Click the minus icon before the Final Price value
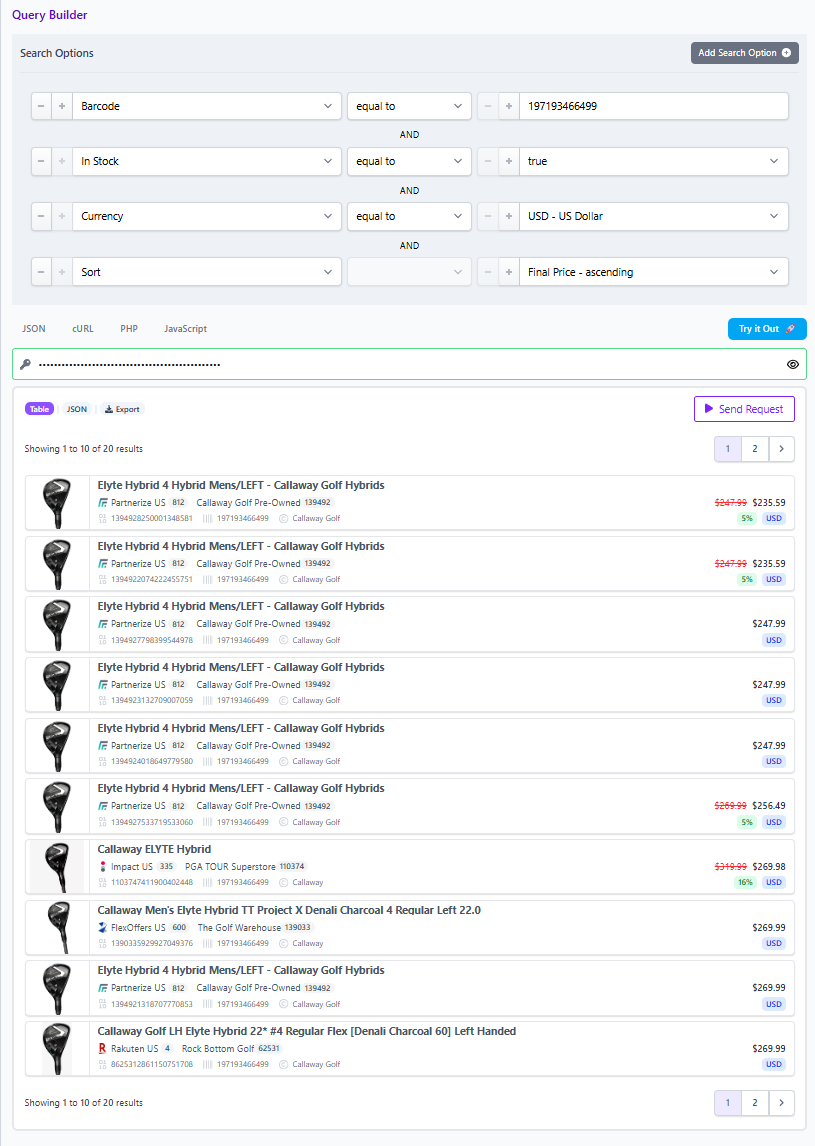 pos(488,272)
